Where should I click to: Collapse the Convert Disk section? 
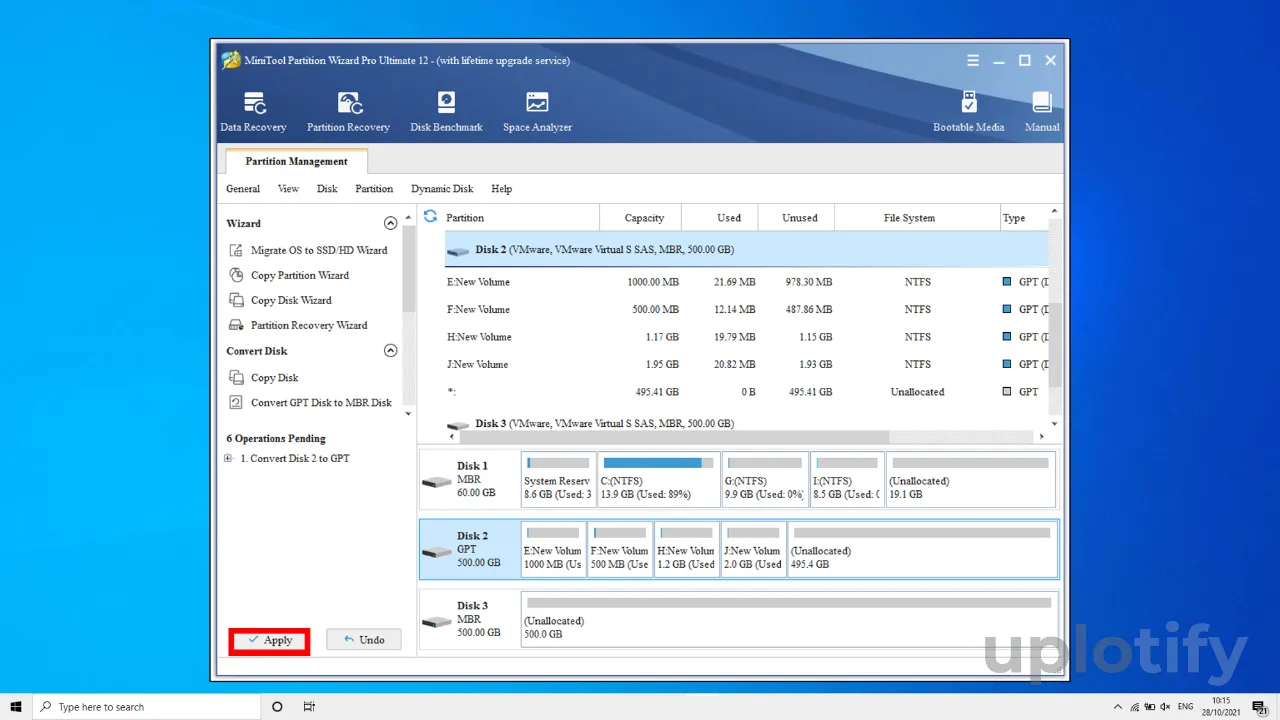[390, 351]
